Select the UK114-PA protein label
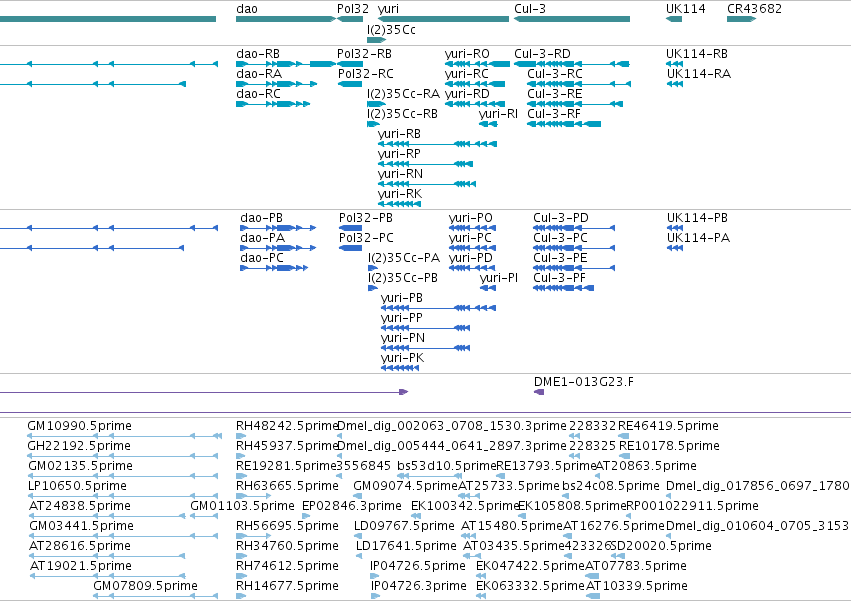The width and height of the screenshot is (851, 601). 698,238
